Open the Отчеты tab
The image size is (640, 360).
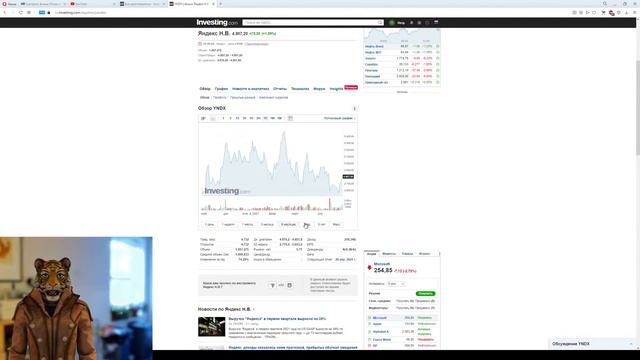point(280,89)
